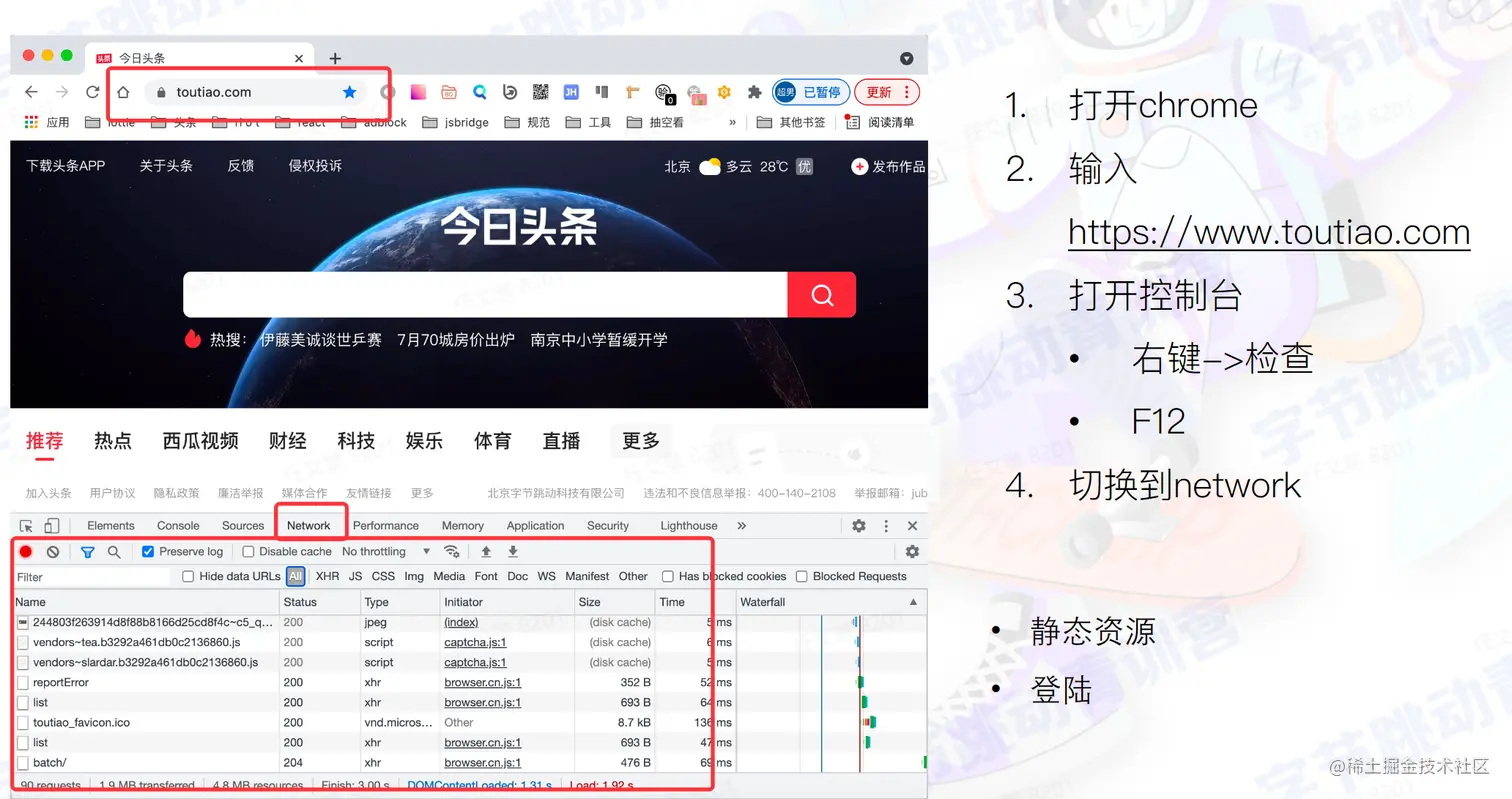Open the blue JH extension icon
Image resolution: width=1512 pixels, height=799 pixels.
pos(571,92)
